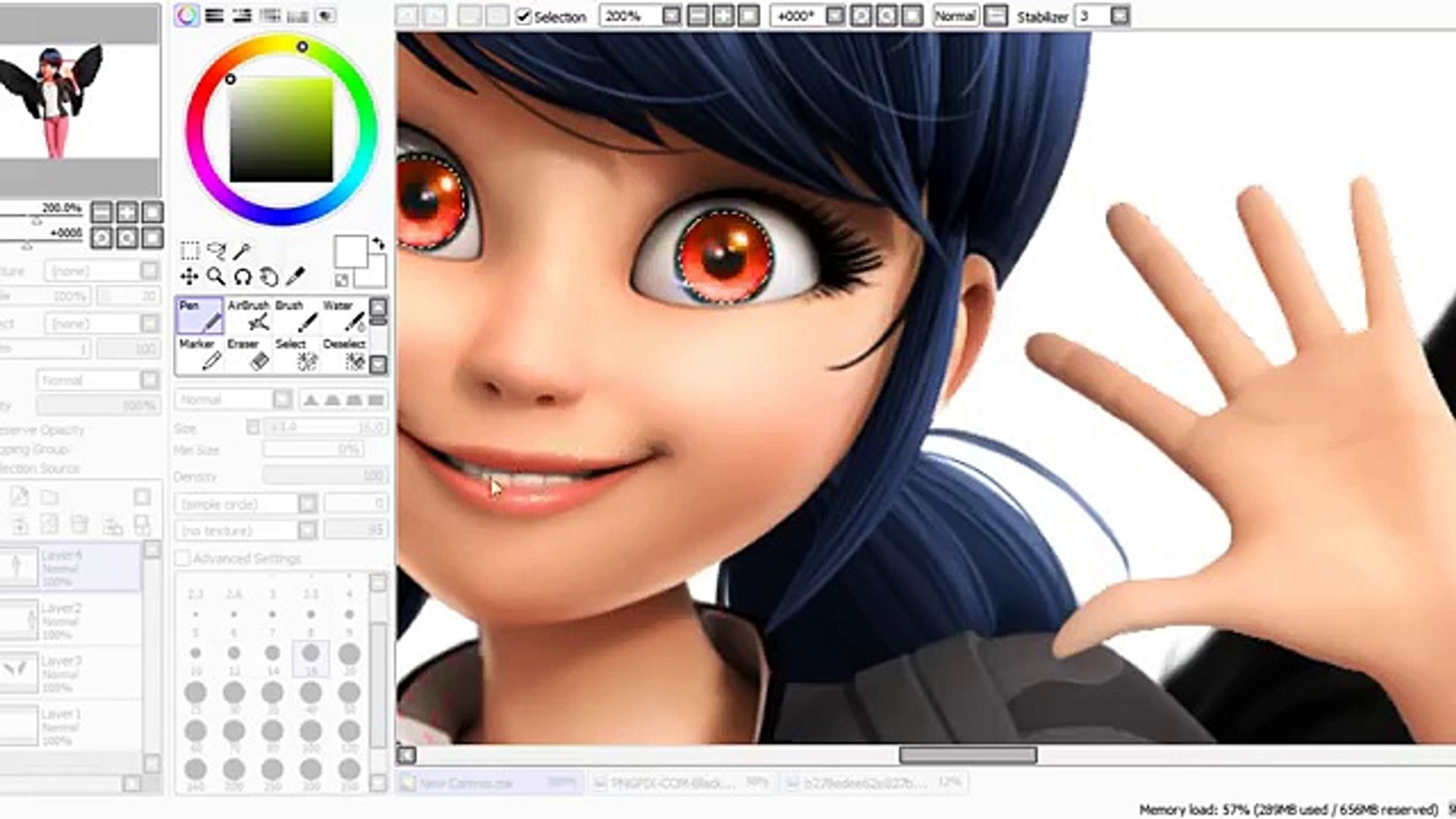This screenshot has width=1456, height=819.
Task: Toggle the Selection checkbox
Action: [x=523, y=17]
